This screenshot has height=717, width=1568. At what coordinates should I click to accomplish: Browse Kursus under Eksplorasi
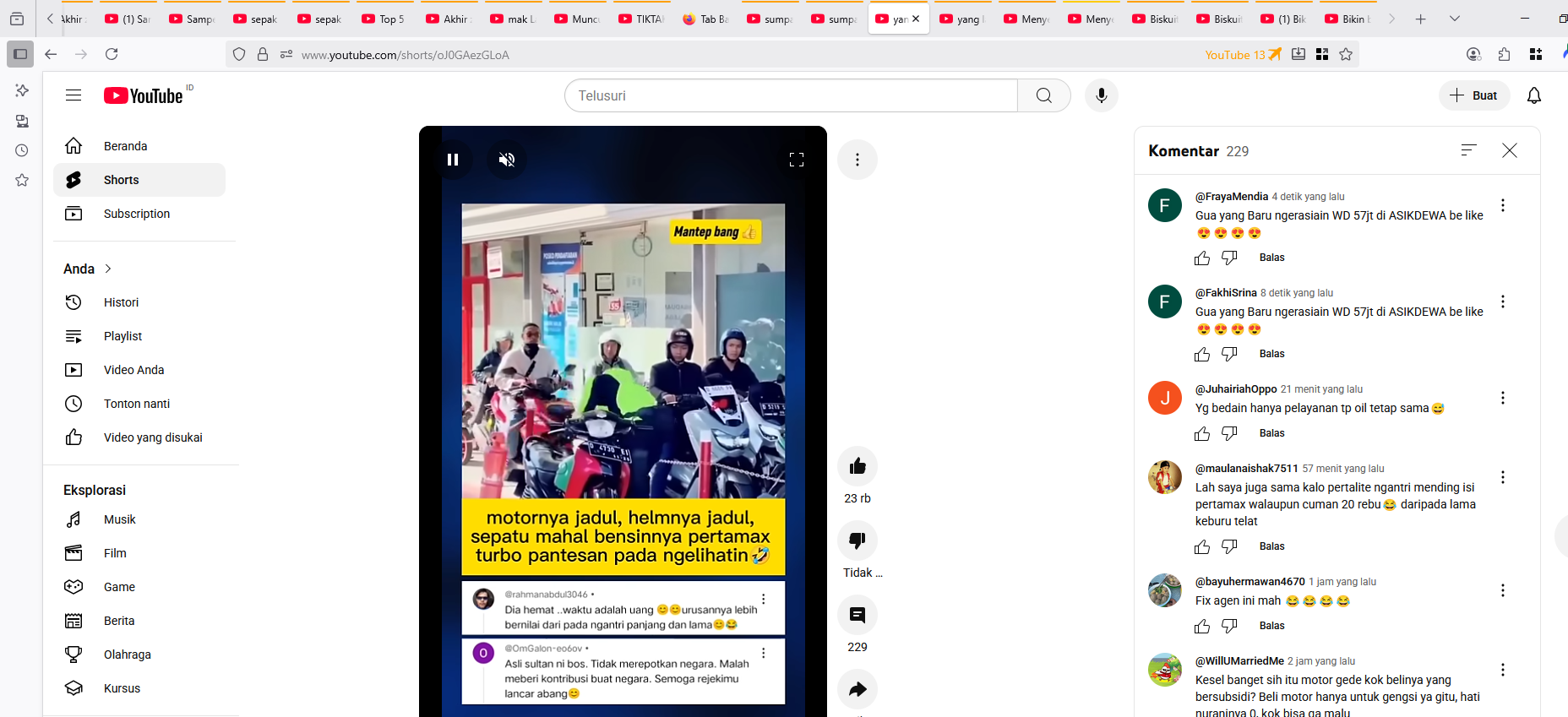[139, 688]
